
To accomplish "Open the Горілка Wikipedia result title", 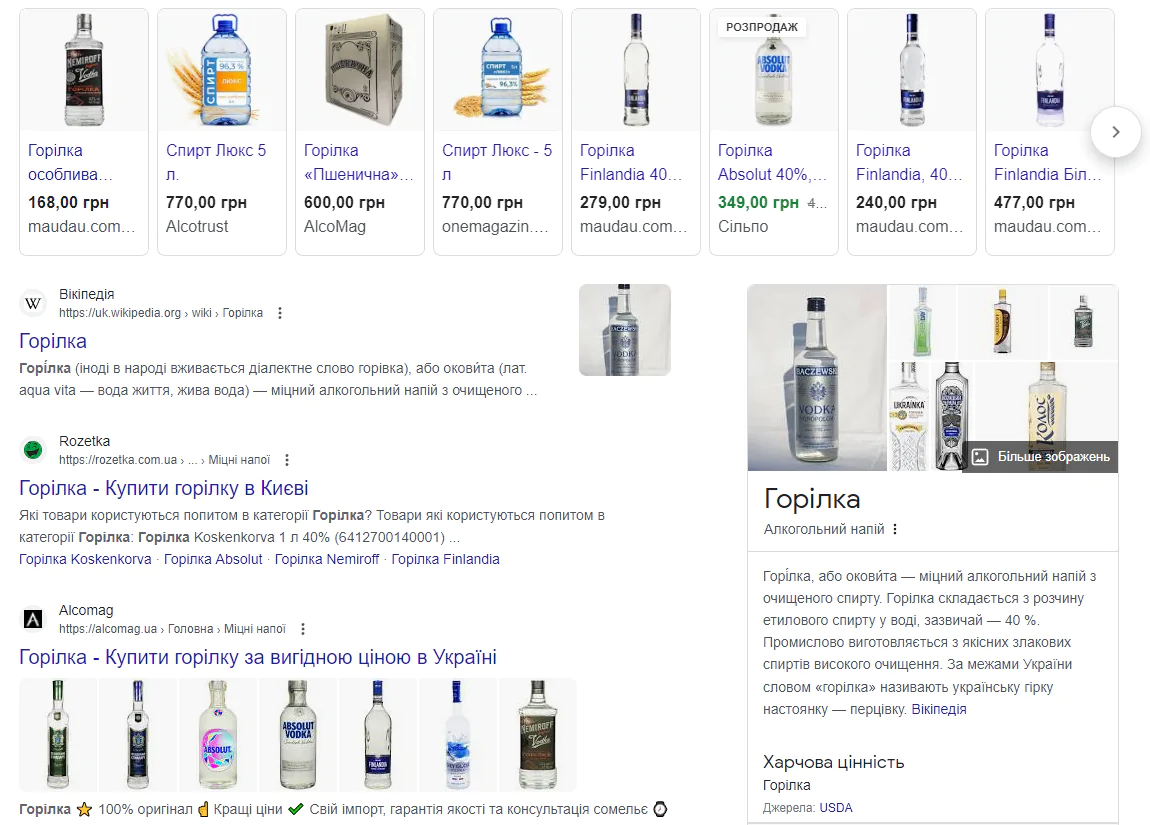I will [53, 341].
